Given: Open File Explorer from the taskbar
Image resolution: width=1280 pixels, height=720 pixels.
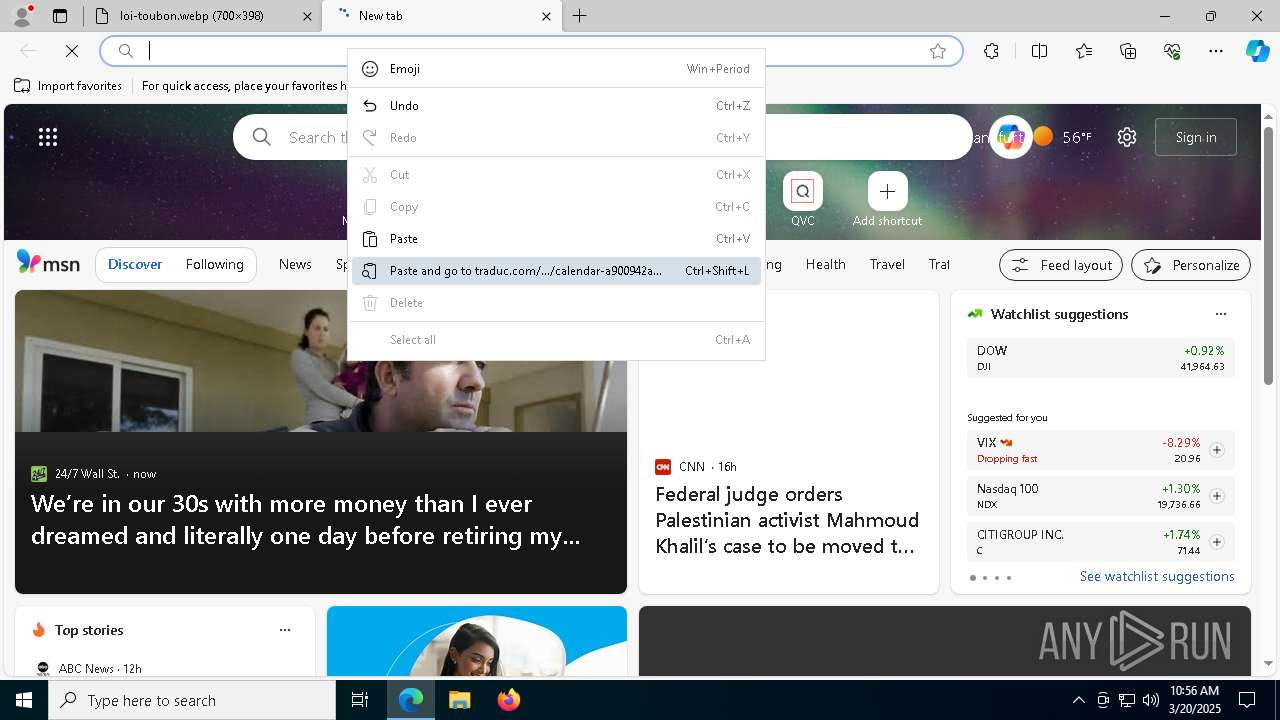Looking at the screenshot, I should pos(459,700).
